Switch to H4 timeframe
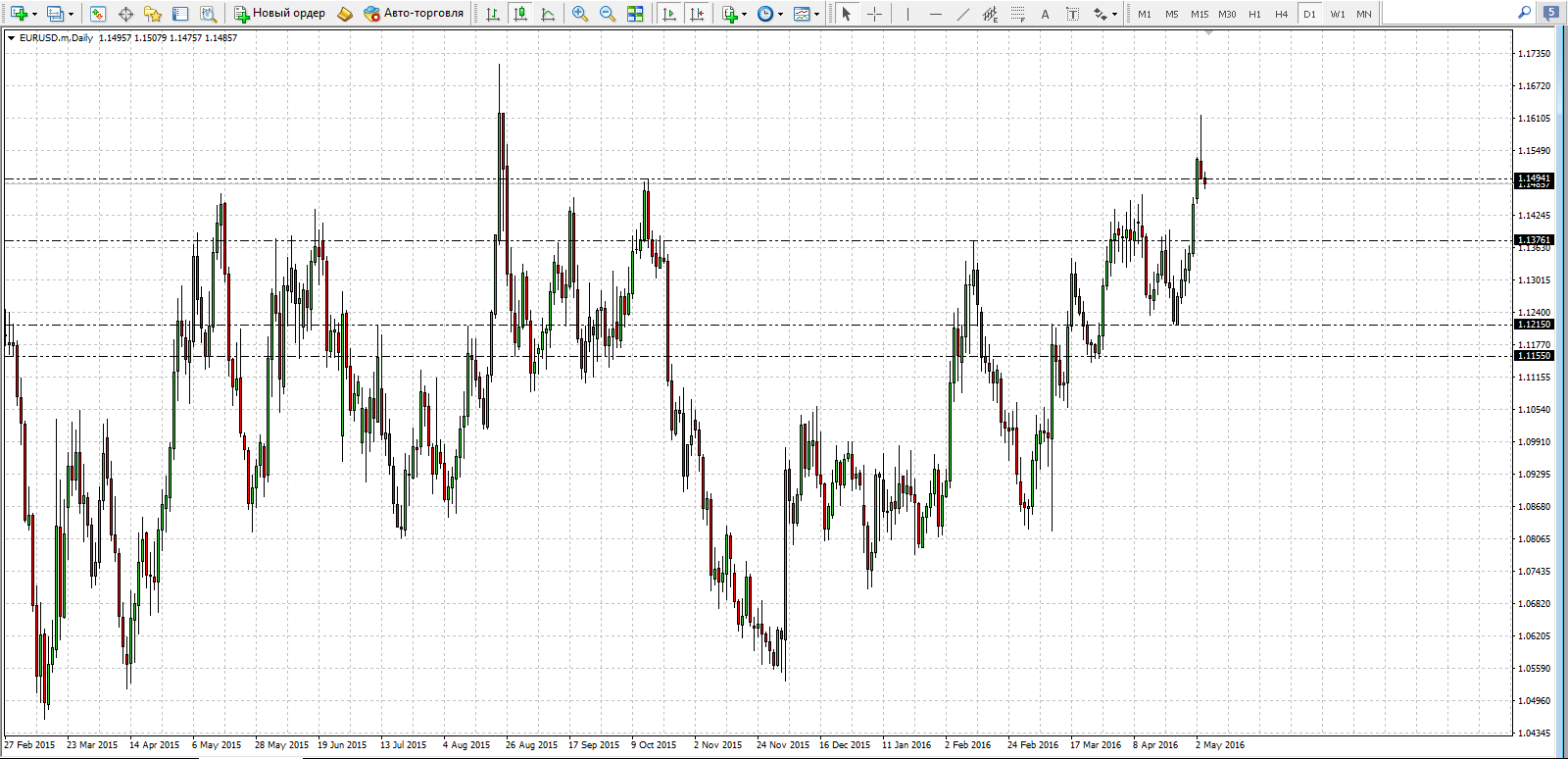Viewport: 1568px width, 759px height. (x=1282, y=14)
